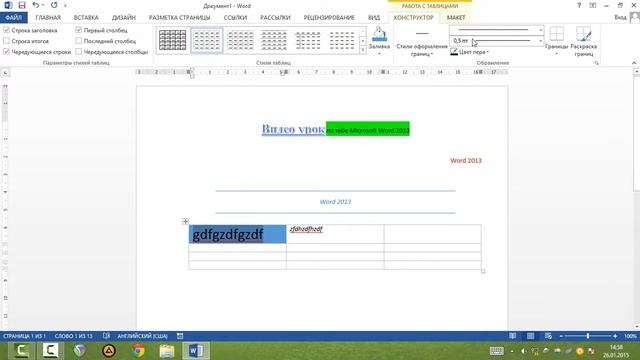640x360 pixels.
Task: Click zoom out minus button
Action: pos(561,336)
